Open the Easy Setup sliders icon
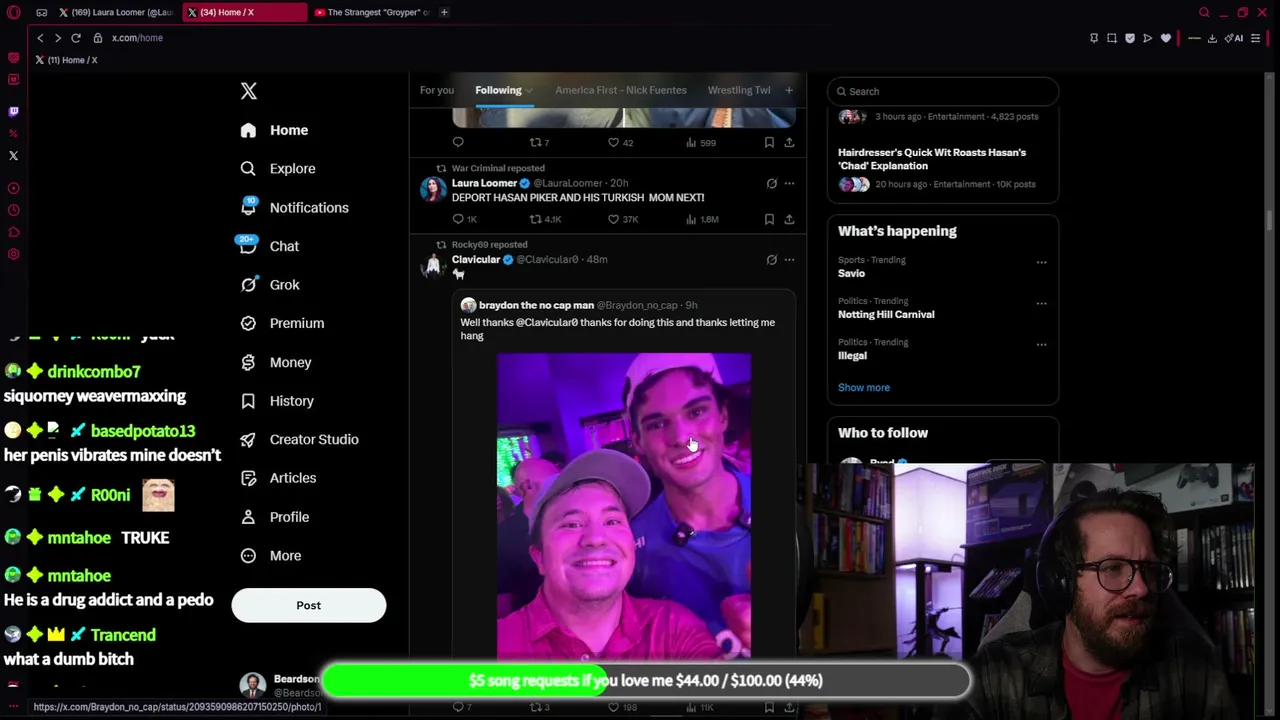This screenshot has height=720, width=1280. click(x=1256, y=38)
